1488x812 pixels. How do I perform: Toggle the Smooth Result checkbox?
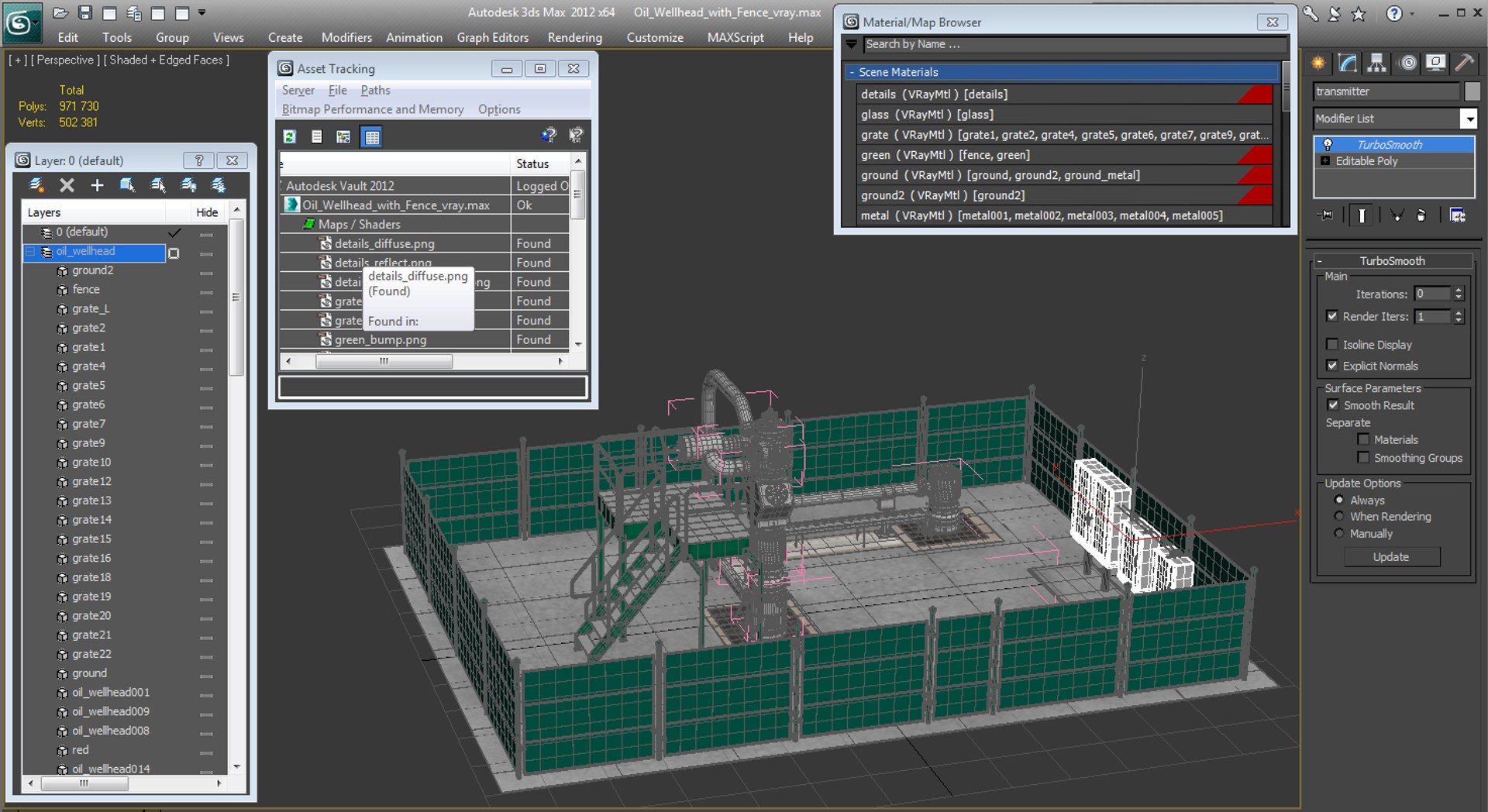tap(1333, 405)
